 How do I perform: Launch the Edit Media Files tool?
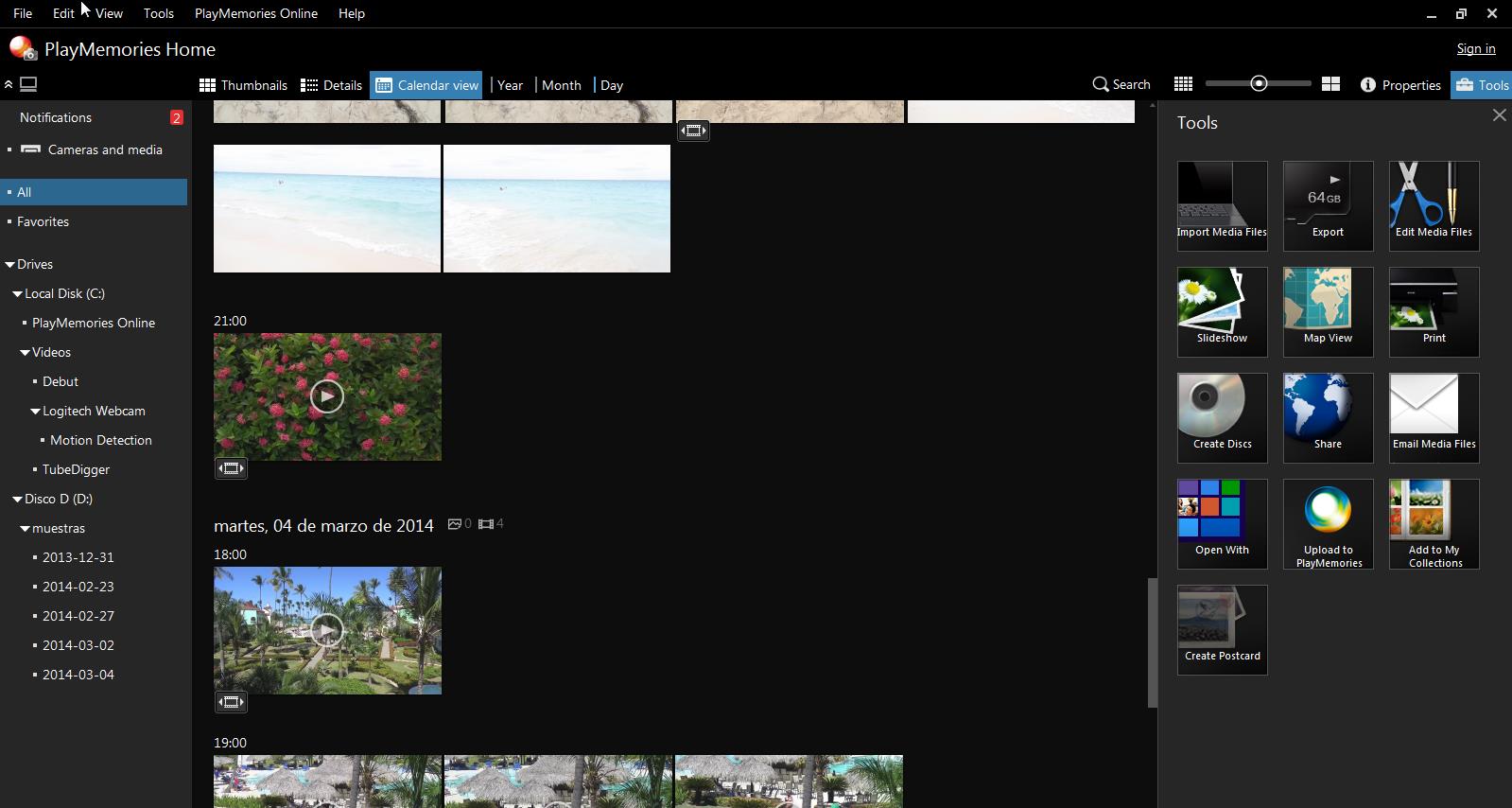(x=1434, y=205)
